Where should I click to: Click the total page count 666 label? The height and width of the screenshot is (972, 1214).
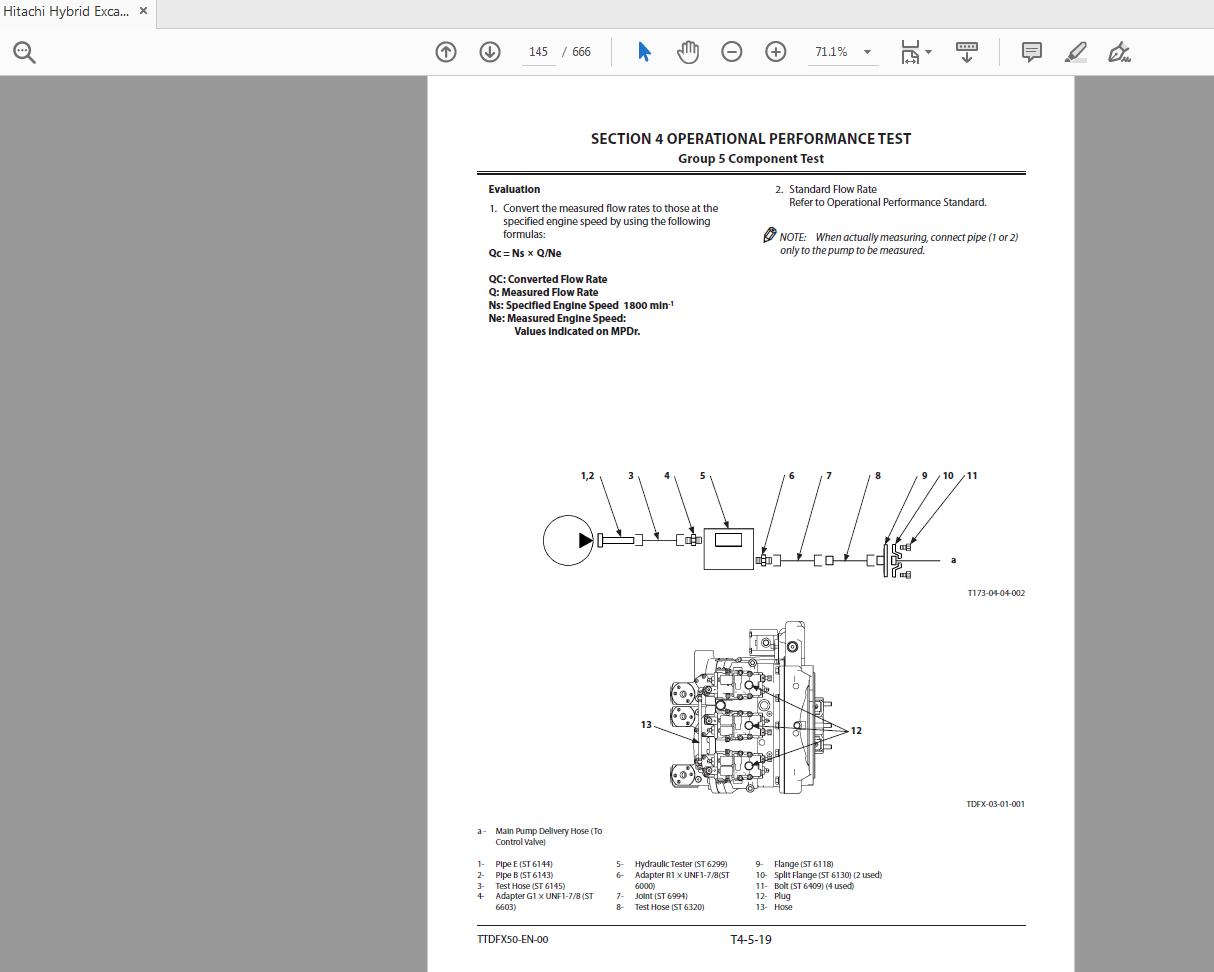coord(581,51)
